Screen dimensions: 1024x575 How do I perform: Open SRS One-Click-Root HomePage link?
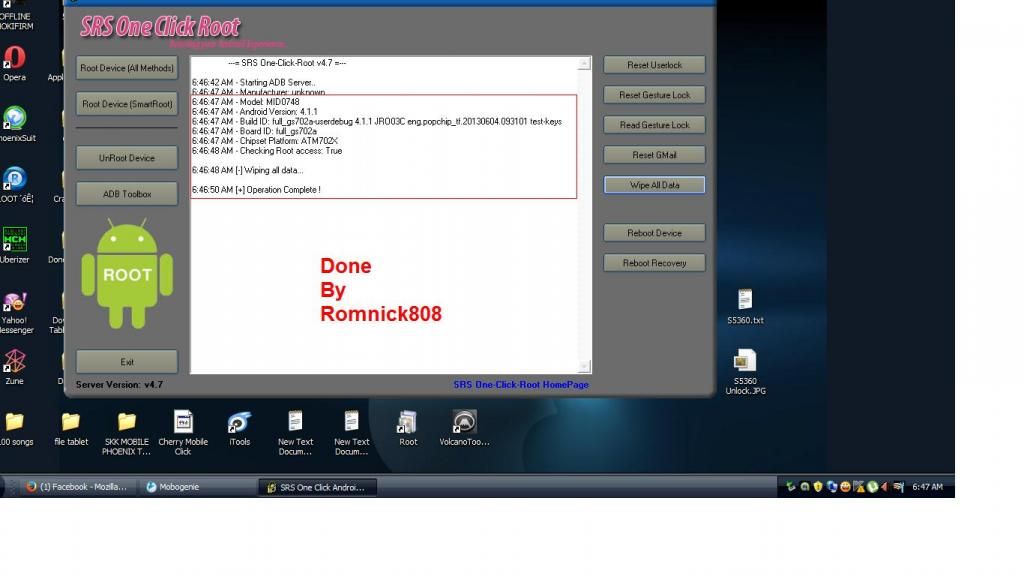point(521,385)
